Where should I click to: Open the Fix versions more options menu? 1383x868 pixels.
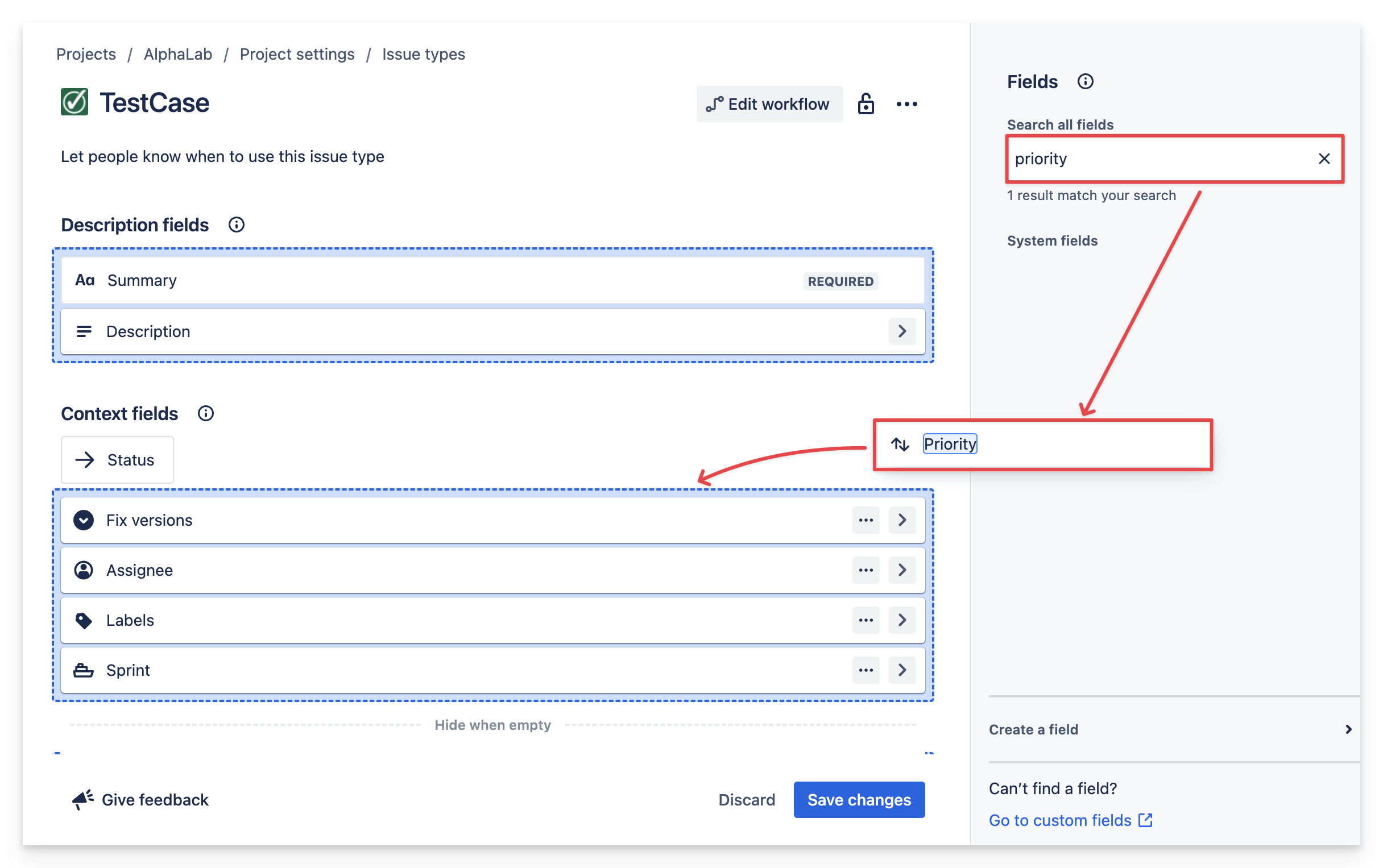pyautogui.click(x=866, y=520)
